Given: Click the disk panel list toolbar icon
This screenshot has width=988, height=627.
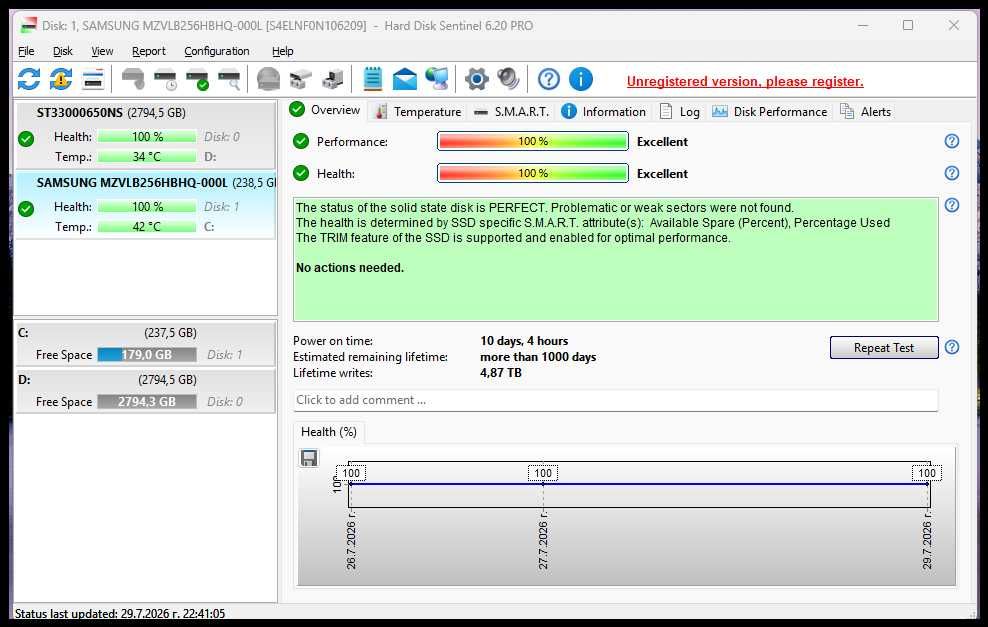Looking at the screenshot, I should click(93, 80).
